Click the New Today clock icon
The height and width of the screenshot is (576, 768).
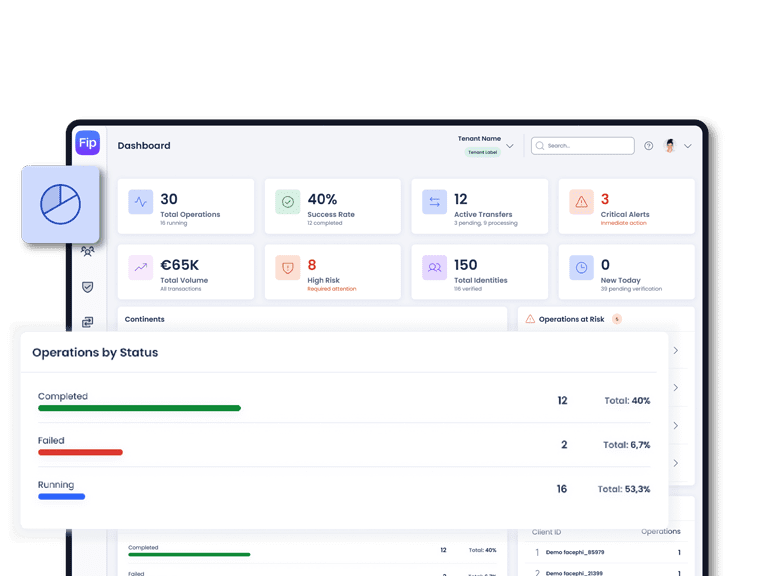581,267
